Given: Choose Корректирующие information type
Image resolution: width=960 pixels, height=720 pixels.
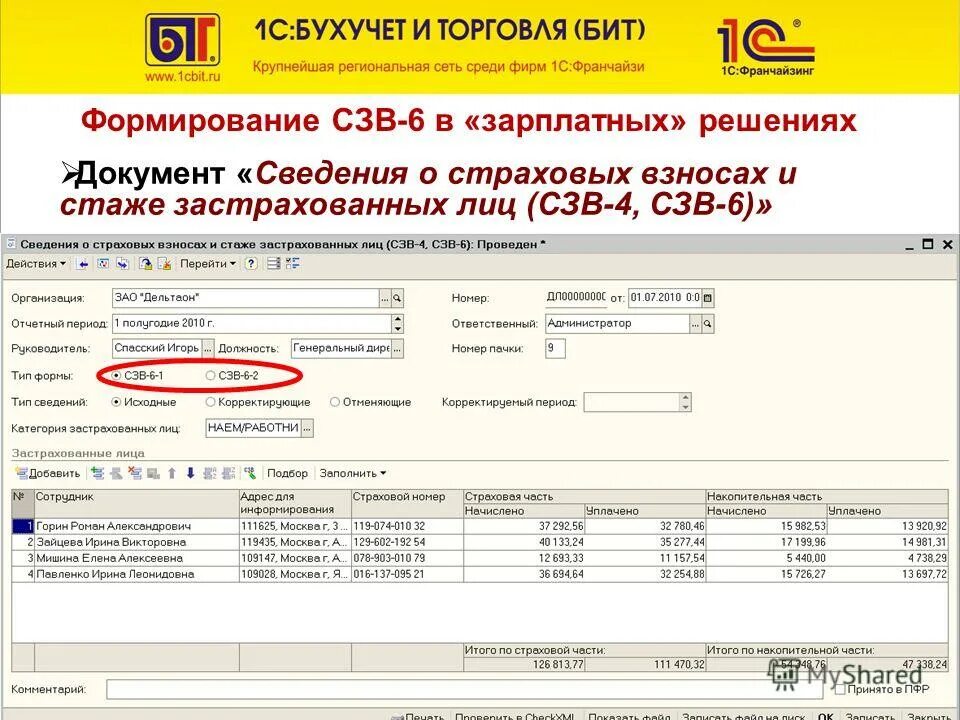Looking at the screenshot, I should click(x=209, y=401).
